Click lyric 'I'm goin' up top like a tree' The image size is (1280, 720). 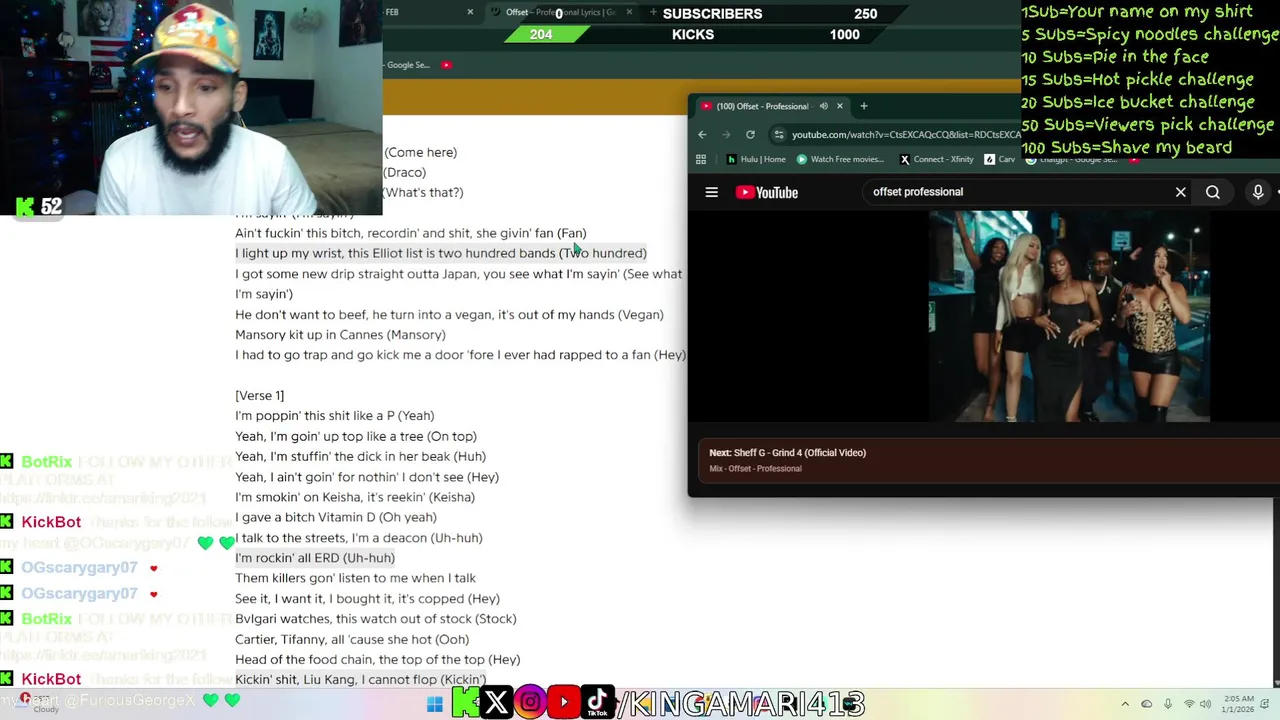click(356, 437)
